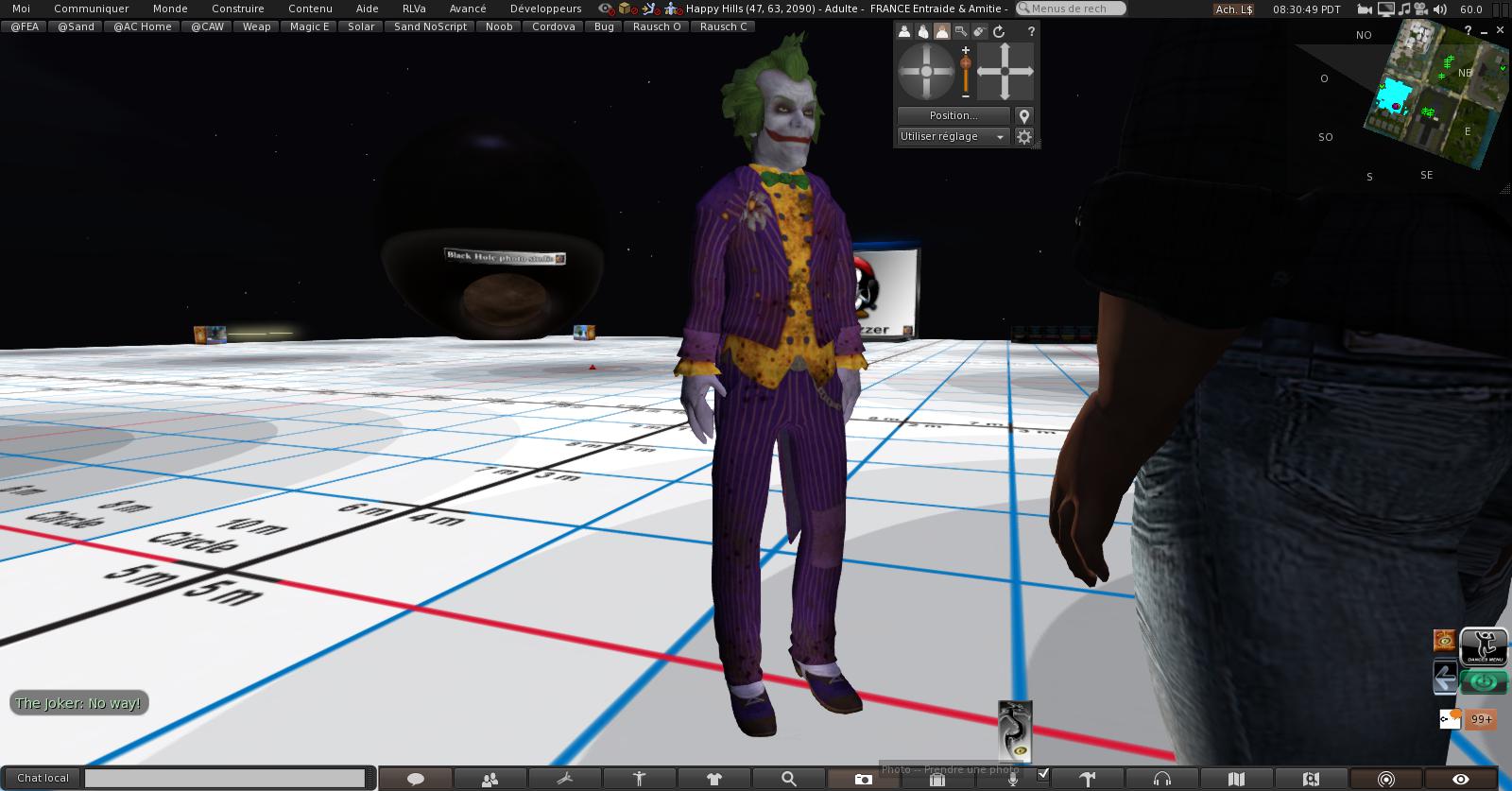Open the Moi menu

[21, 9]
